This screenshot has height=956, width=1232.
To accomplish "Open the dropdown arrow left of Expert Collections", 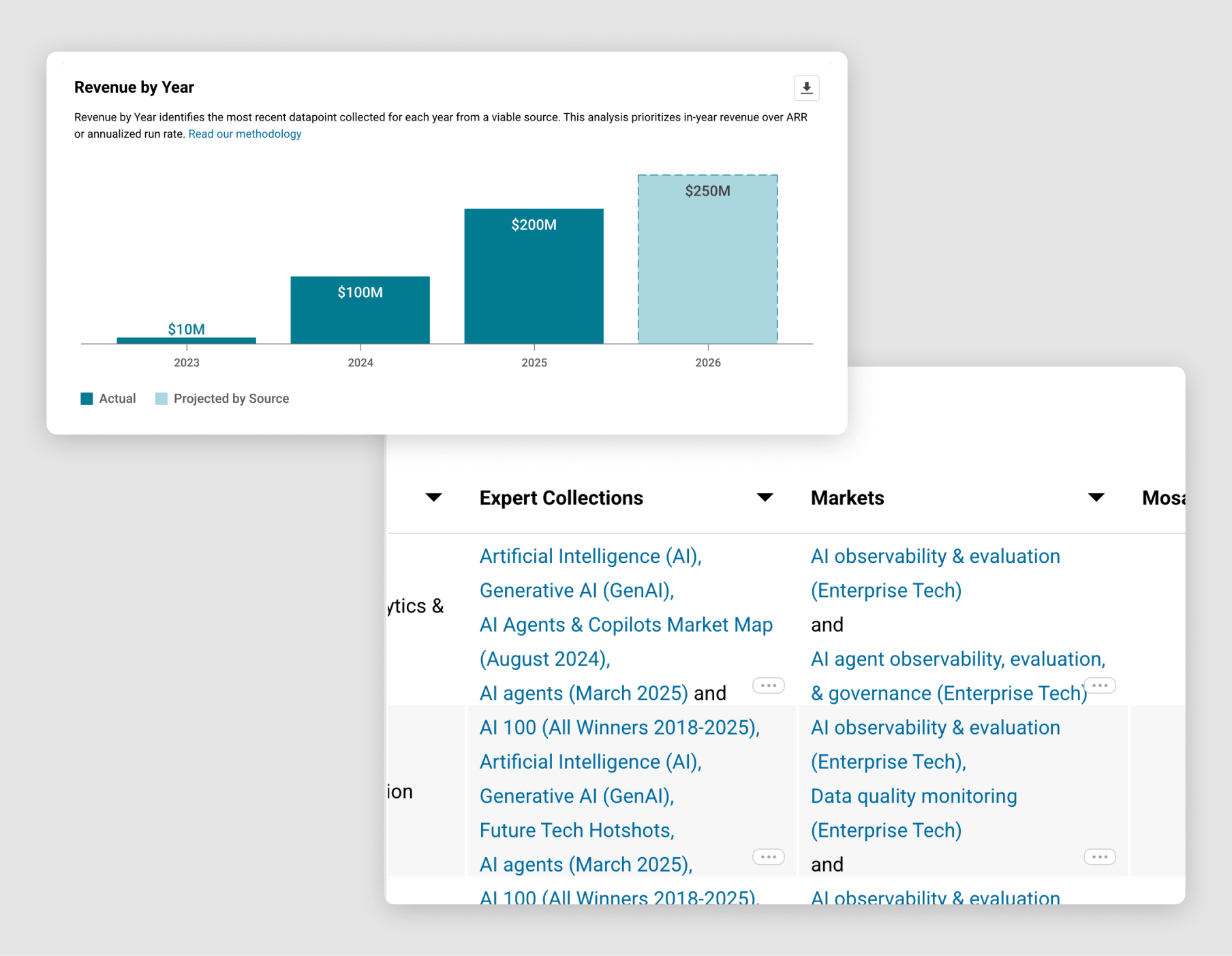I will [433, 497].
